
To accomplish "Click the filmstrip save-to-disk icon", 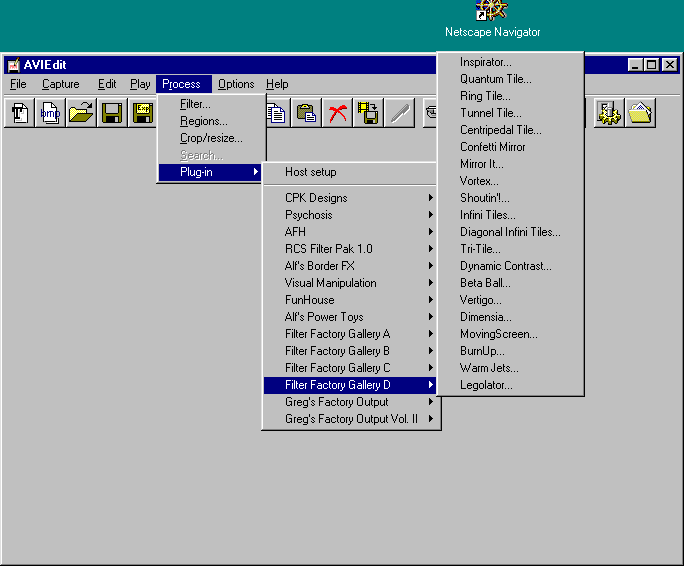I will coord(368,113).
